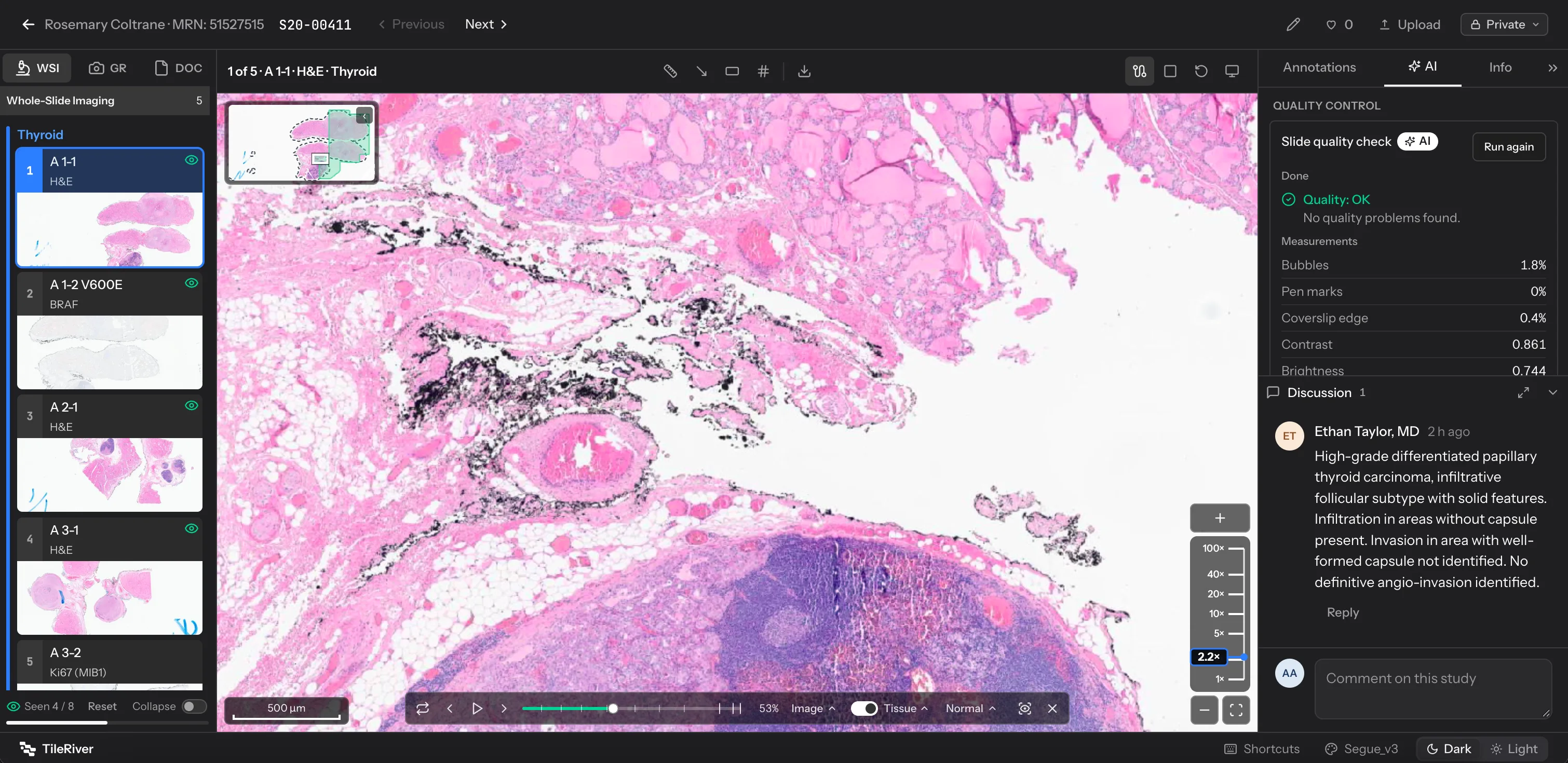This screenshot has height=763, width=1568.
Task: Switch to the WSI tab
Action: (x=37, y=67)
